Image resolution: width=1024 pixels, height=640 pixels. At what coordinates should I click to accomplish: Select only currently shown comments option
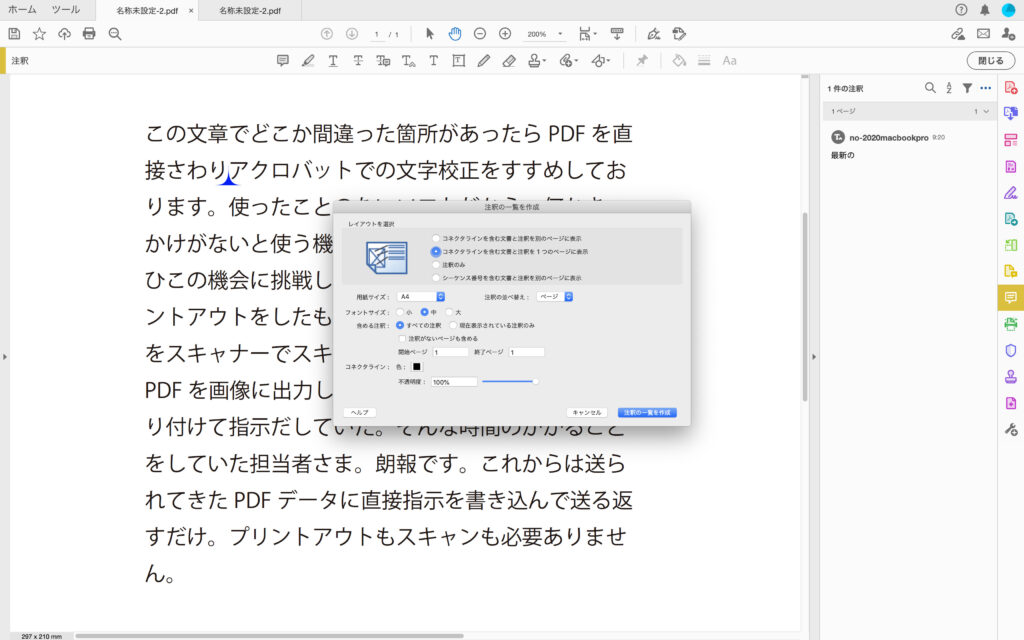pyautogui.click(x=453, y=325)
